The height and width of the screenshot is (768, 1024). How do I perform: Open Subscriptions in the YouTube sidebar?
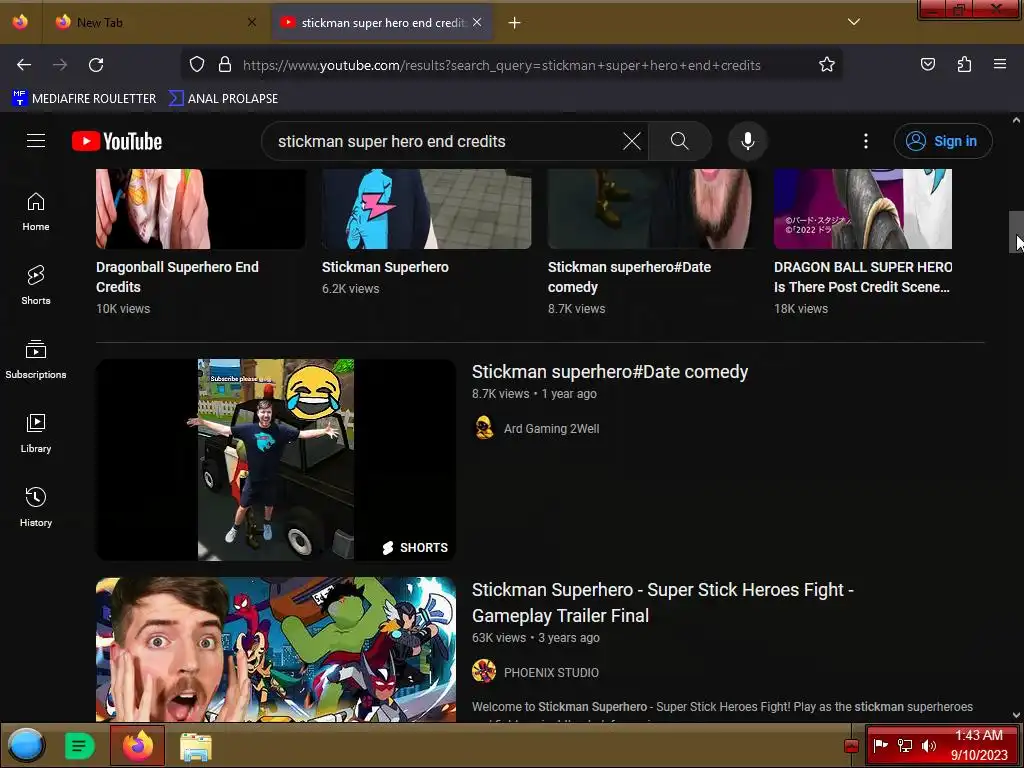(x=36, y=359)
